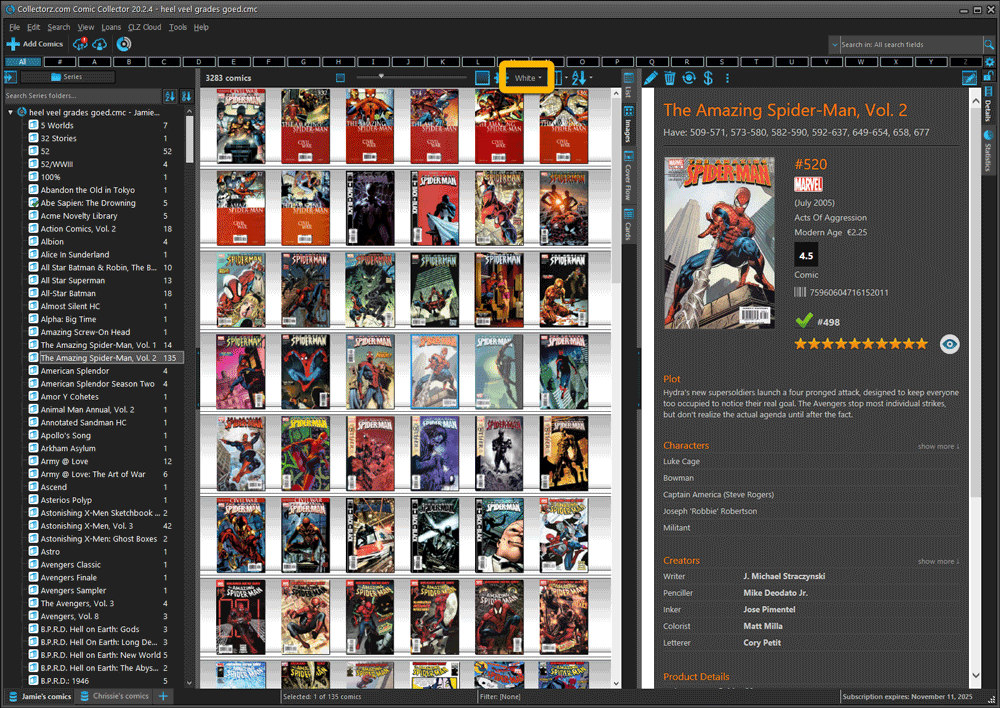Select the All alphabet filter button
Image resolution: width=1000 pixels, height=708 pixels.
pyautogui.click(x=23, y=62)
